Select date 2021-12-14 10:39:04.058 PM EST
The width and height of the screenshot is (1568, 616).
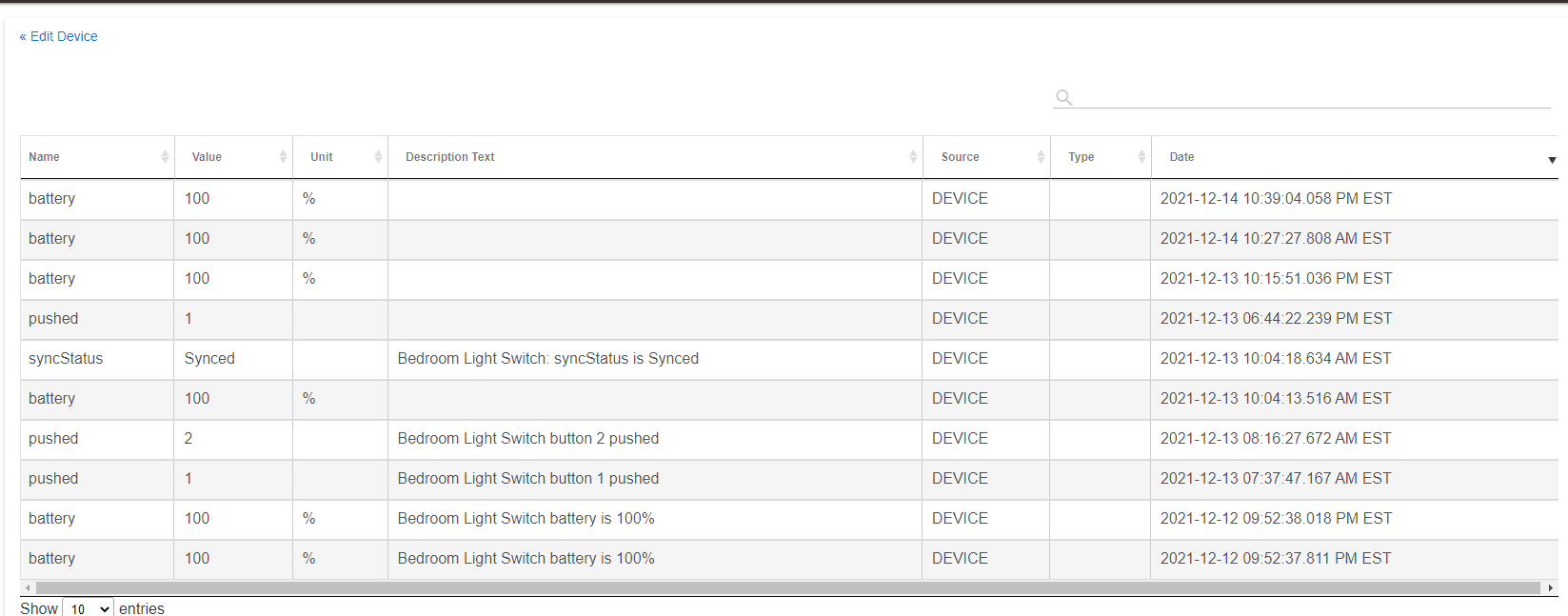(1276, 199)
